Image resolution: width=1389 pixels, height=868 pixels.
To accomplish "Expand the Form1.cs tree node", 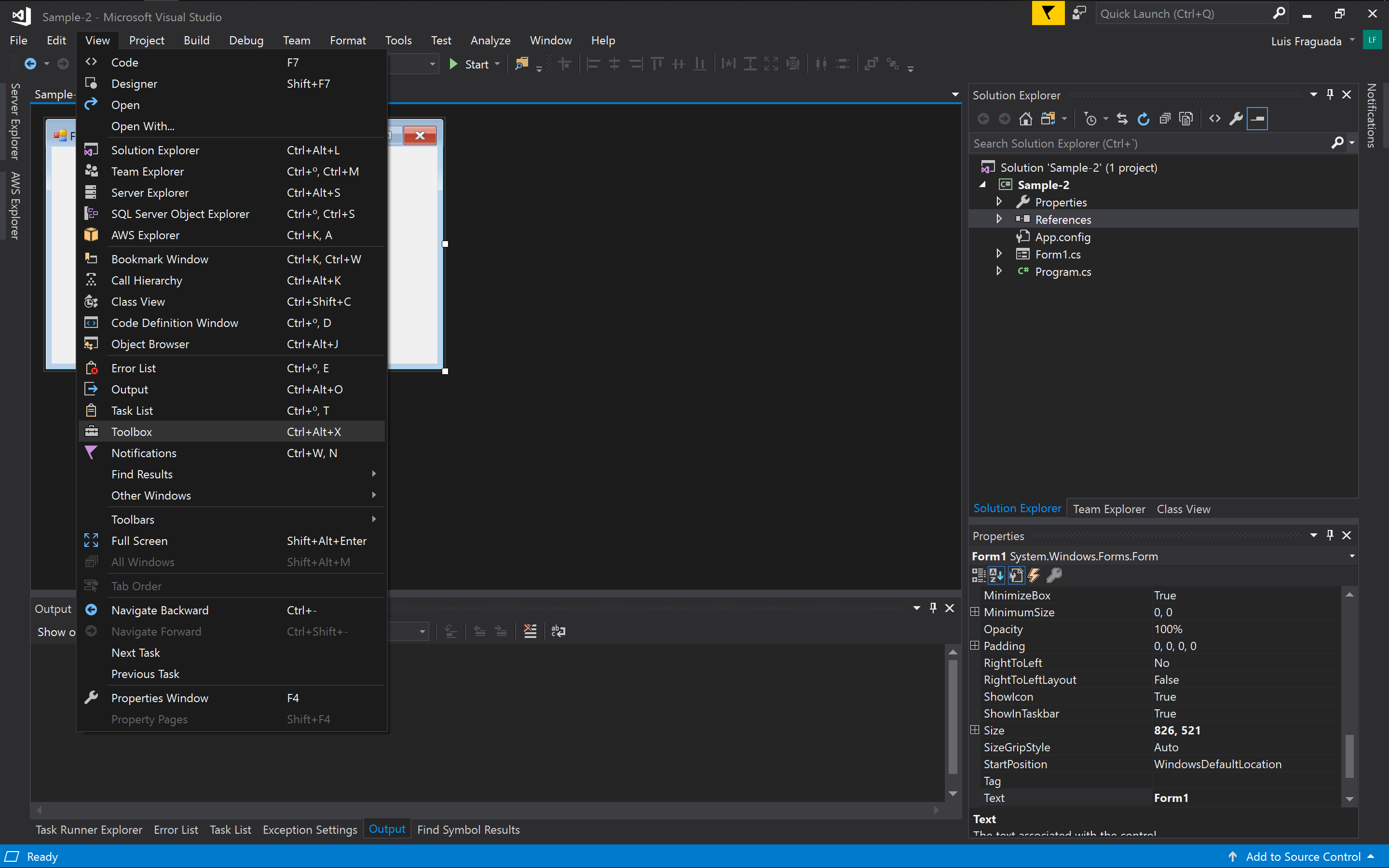I will 999,254.
